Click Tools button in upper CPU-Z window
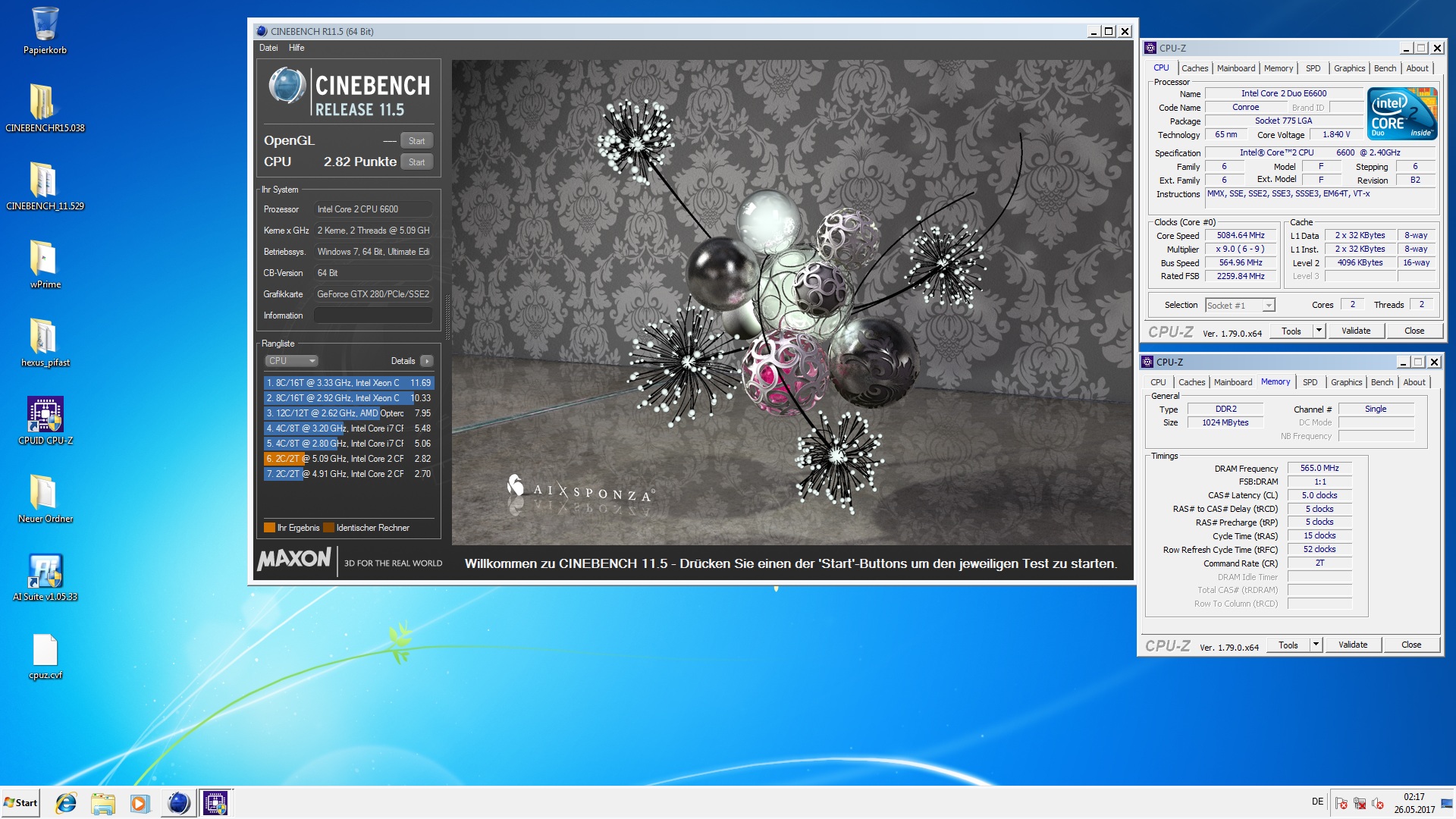Screen dimensions: 1456x819 coord(1291,331)
